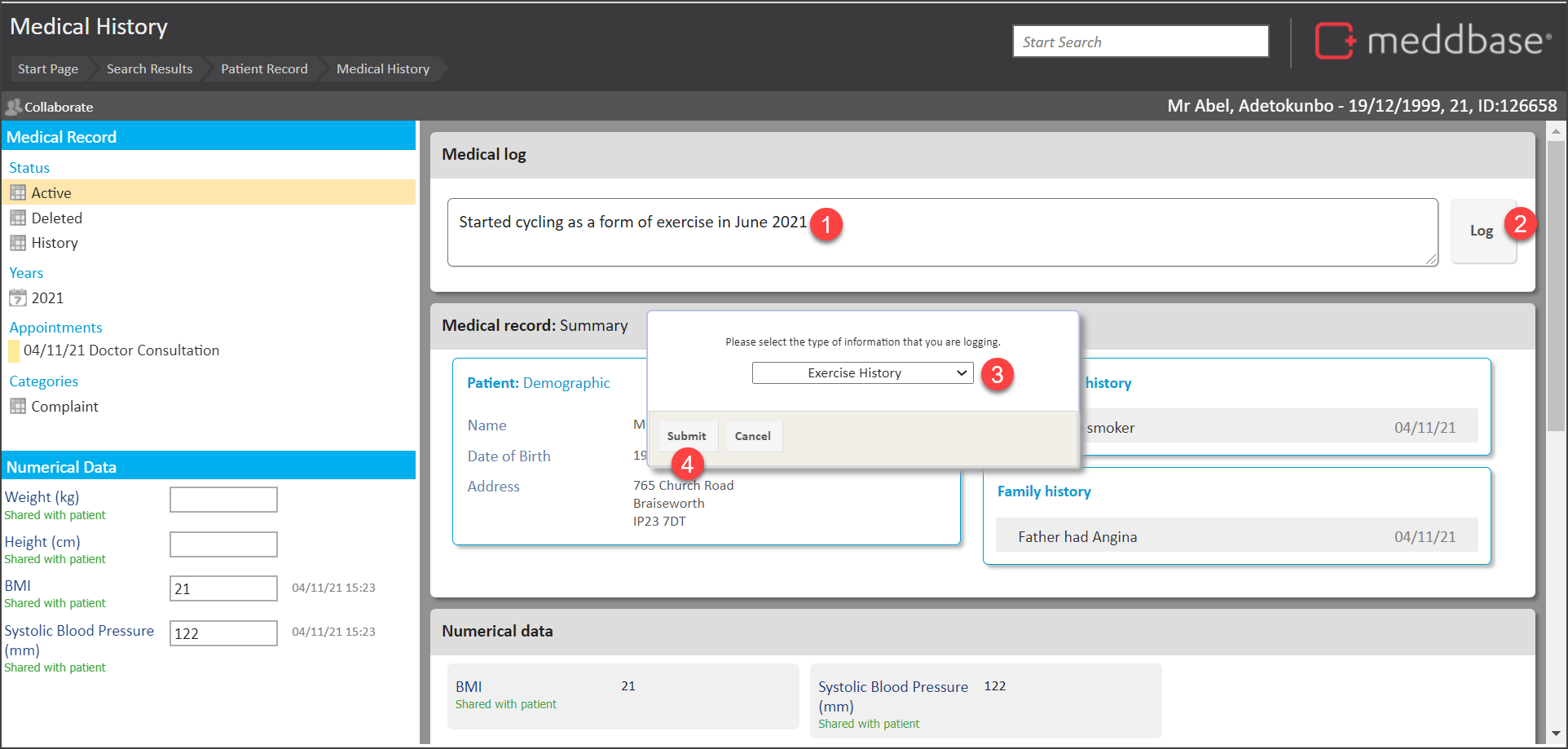
Task: Go to Patient Record breadcrumb
Action: click(264, 69)
